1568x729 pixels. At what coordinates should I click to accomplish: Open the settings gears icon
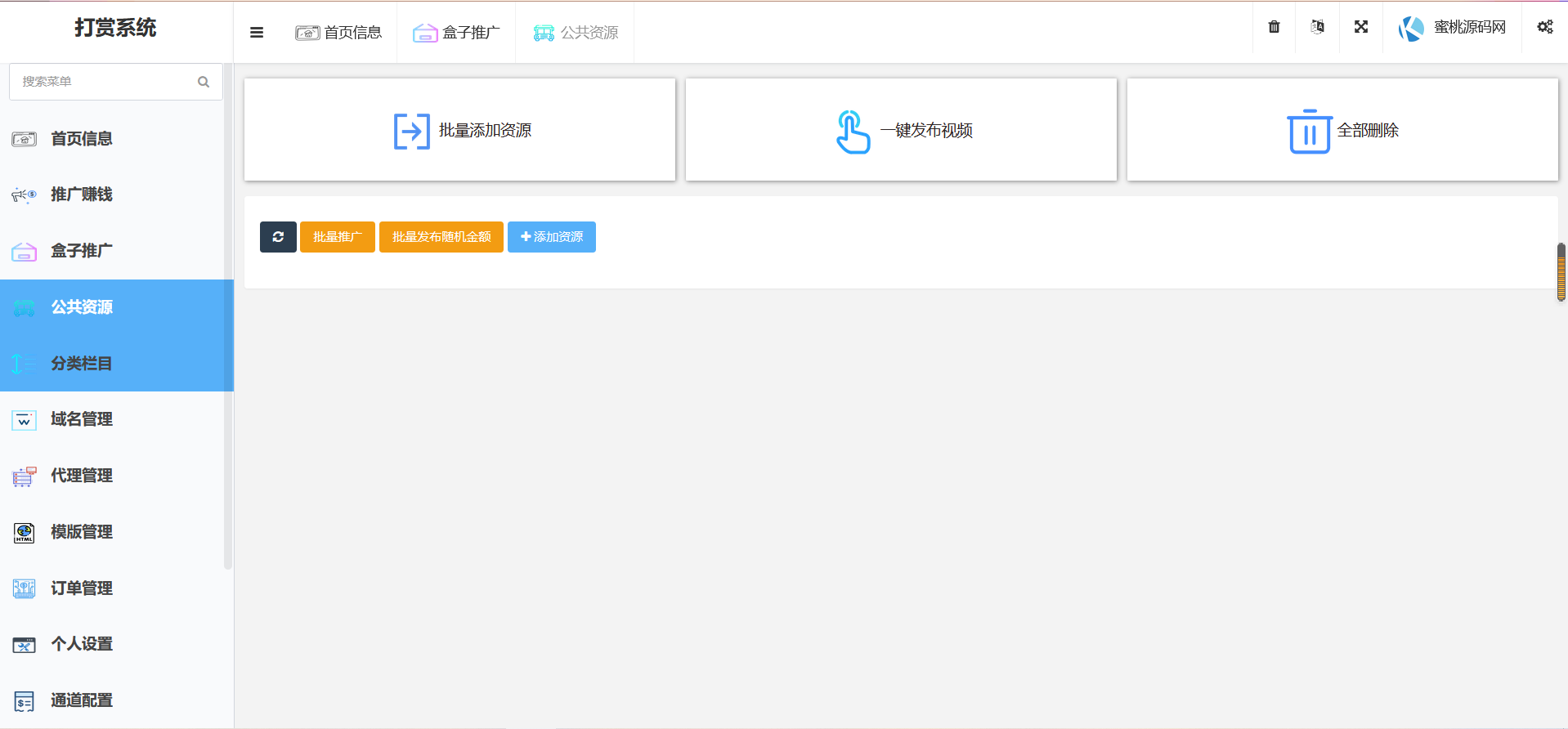tap(1544, 27)
